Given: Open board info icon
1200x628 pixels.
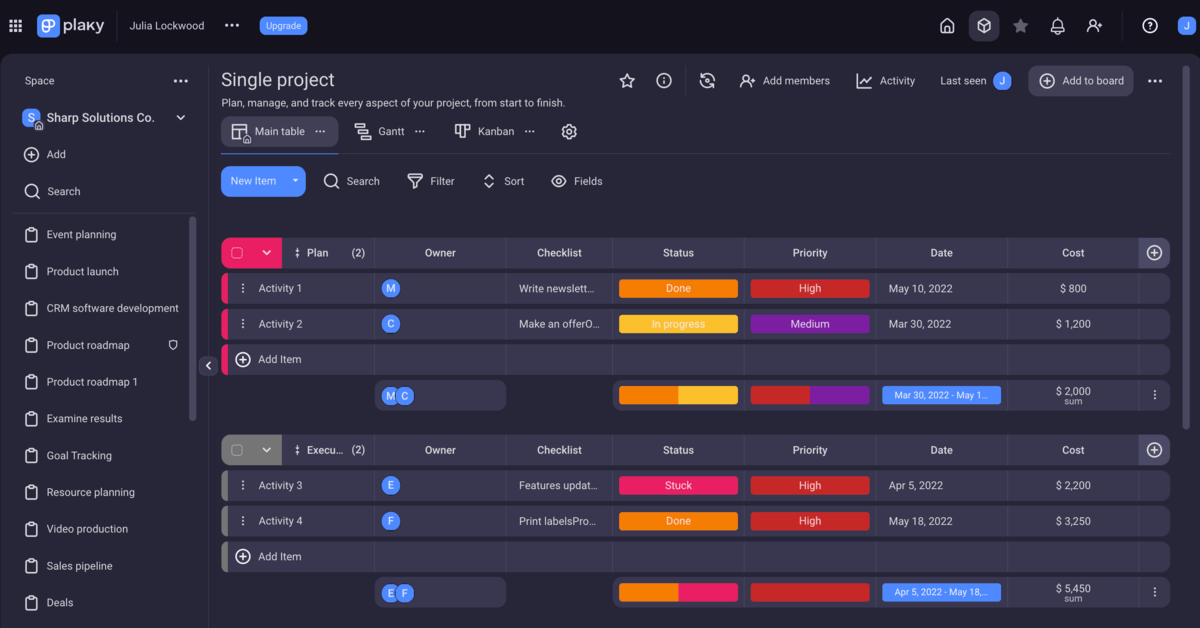Looking at the screenshot, I should coord(664,81).
